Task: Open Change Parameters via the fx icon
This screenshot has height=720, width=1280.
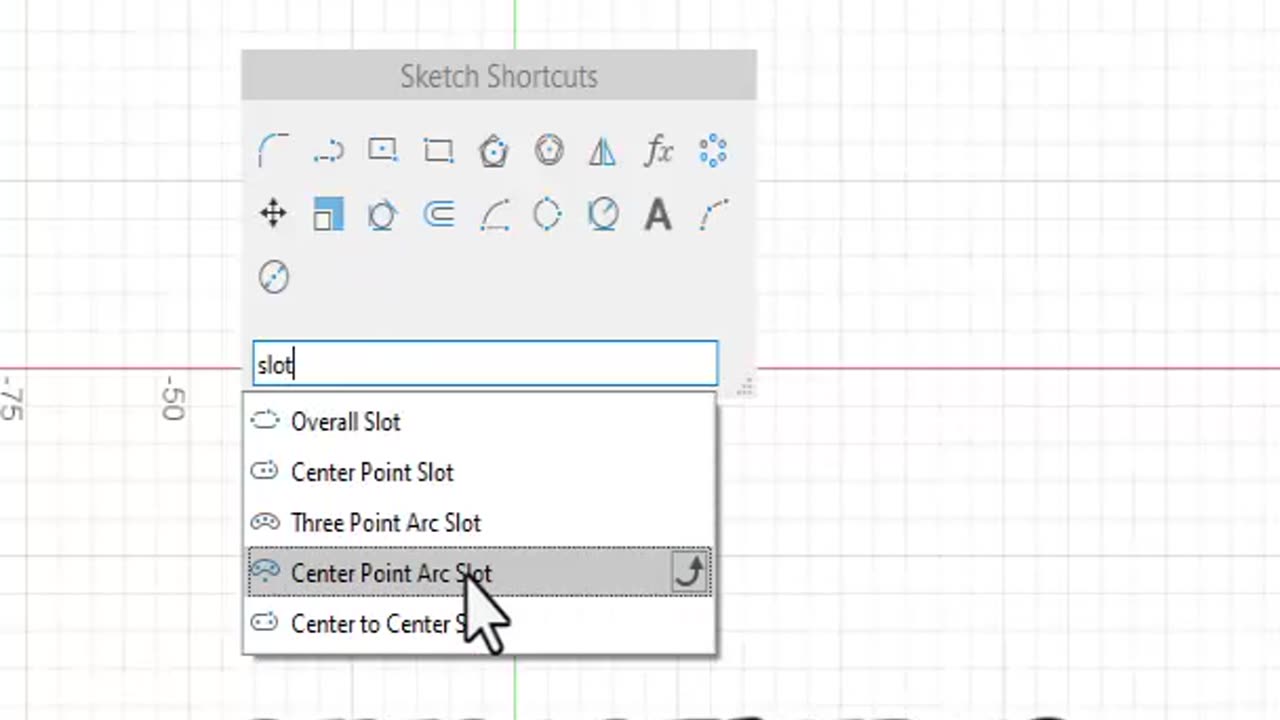Action: [658, 151]
